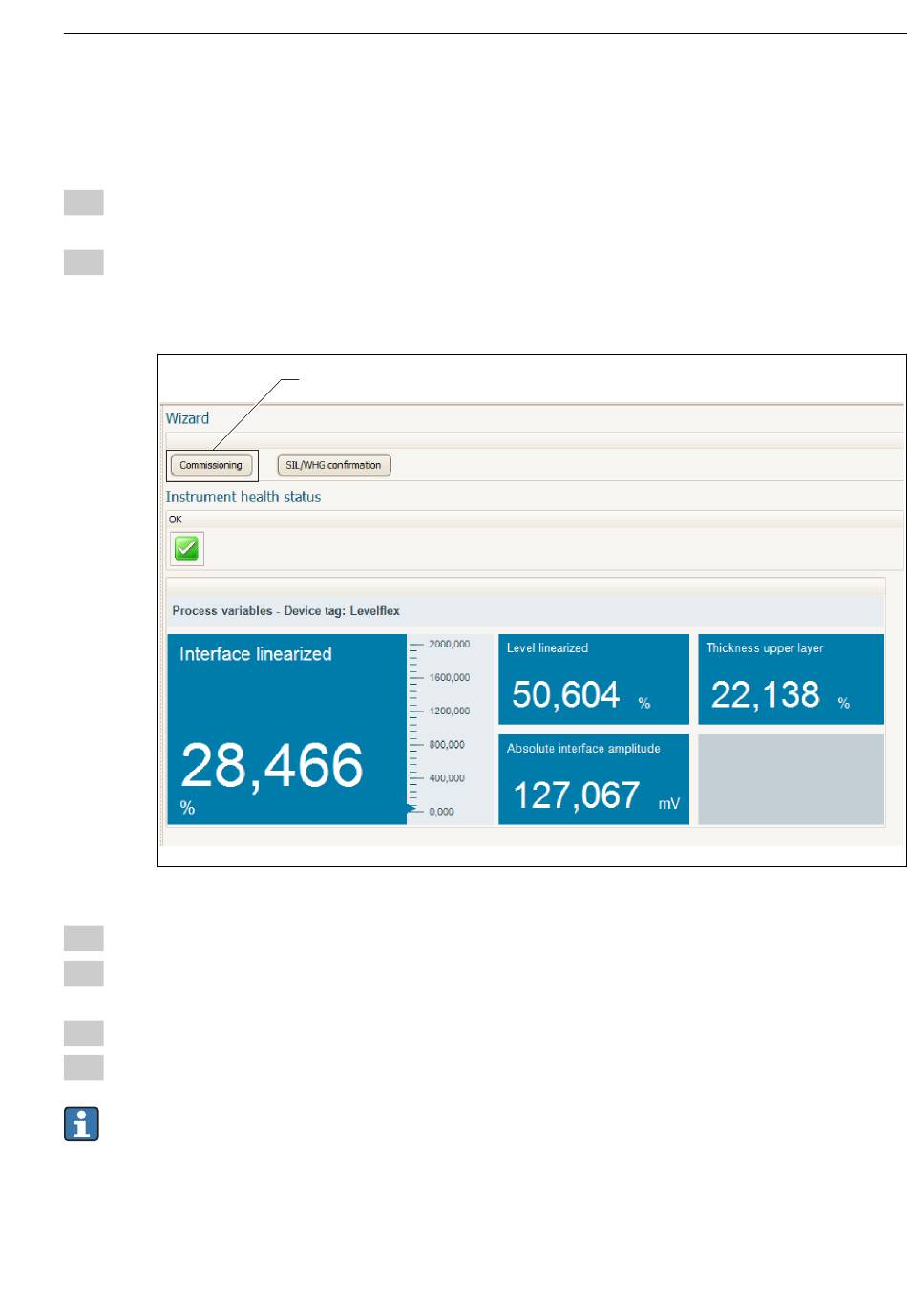The width and height of the screenshot is (907, 1316).
Task: Open the SIL/WHG confirmation wizard
Action: tap(333, 465)
